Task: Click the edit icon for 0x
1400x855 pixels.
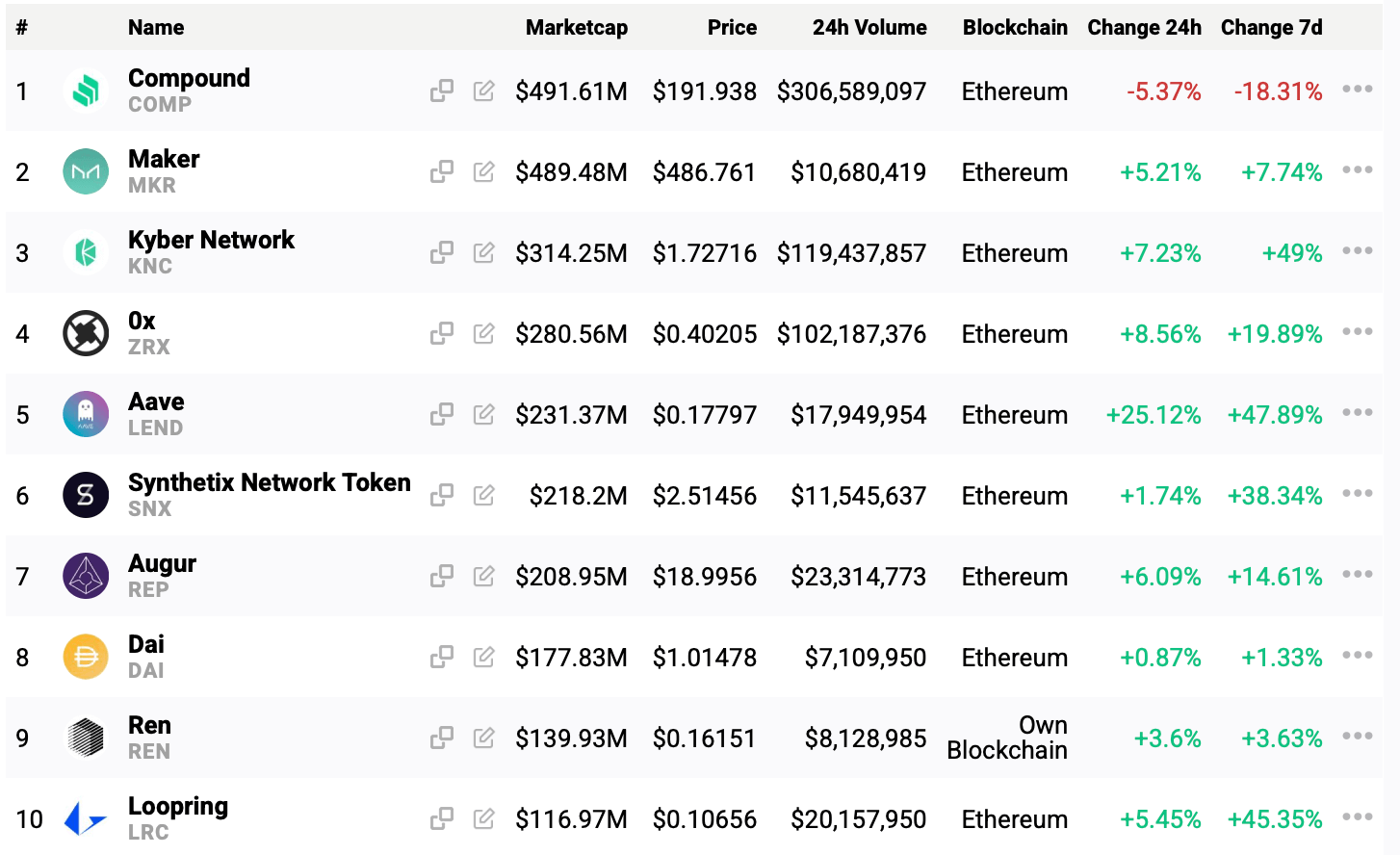Action: (x=484, y=333)
